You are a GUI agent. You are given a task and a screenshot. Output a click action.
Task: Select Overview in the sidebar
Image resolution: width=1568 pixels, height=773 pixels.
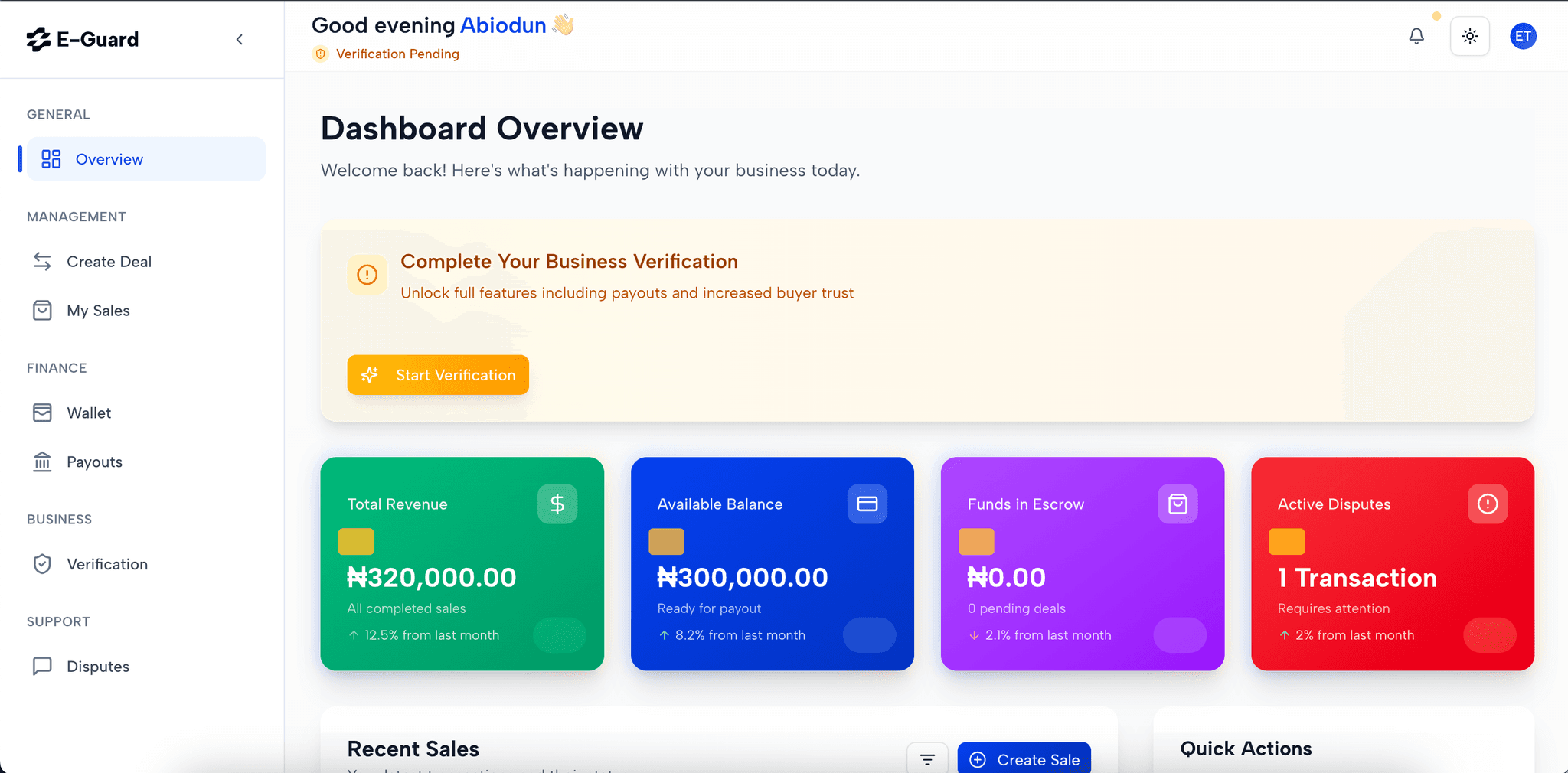click(145, 159)
